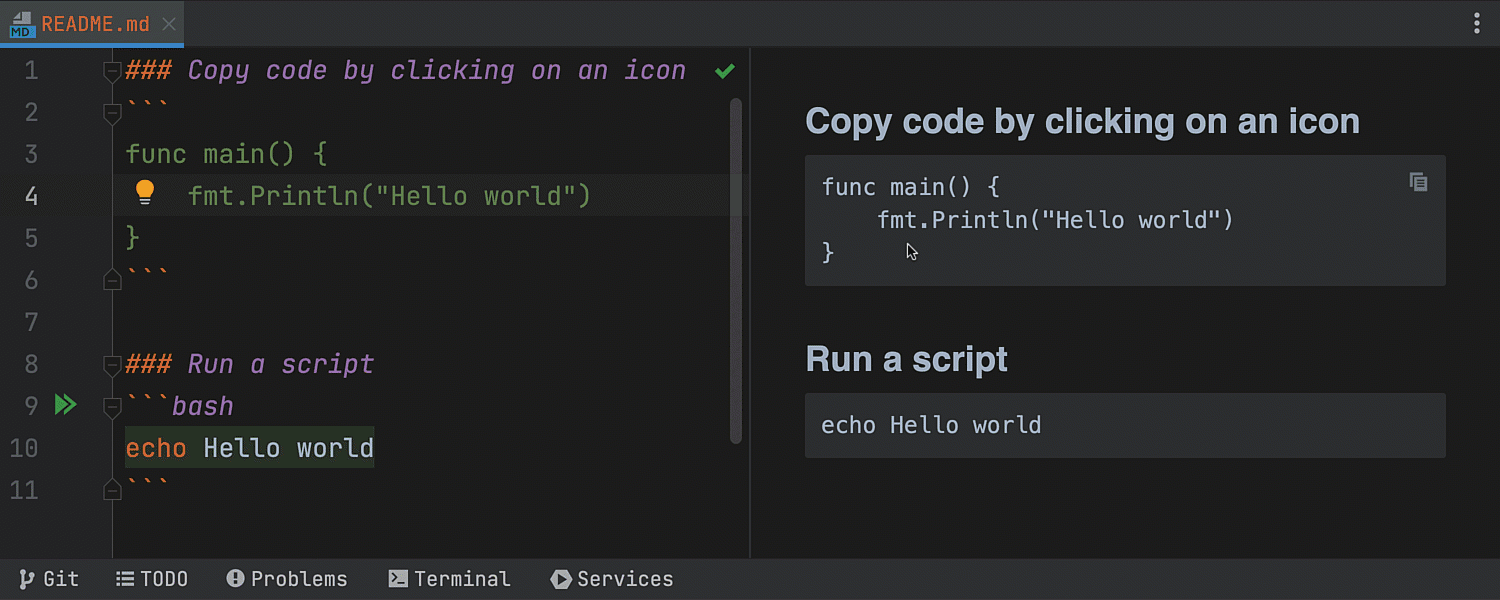Click the fmt.Println line in the preview
1500x600 pixels.
tap(1056, 220)
